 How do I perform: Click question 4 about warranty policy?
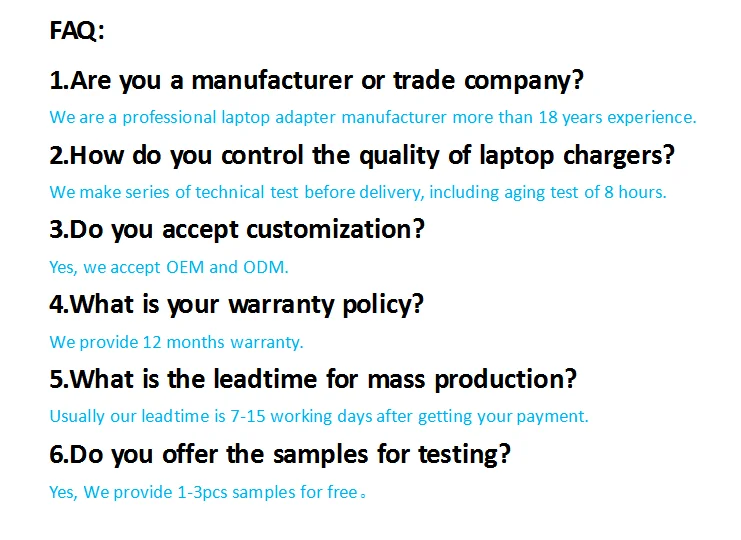237,305
